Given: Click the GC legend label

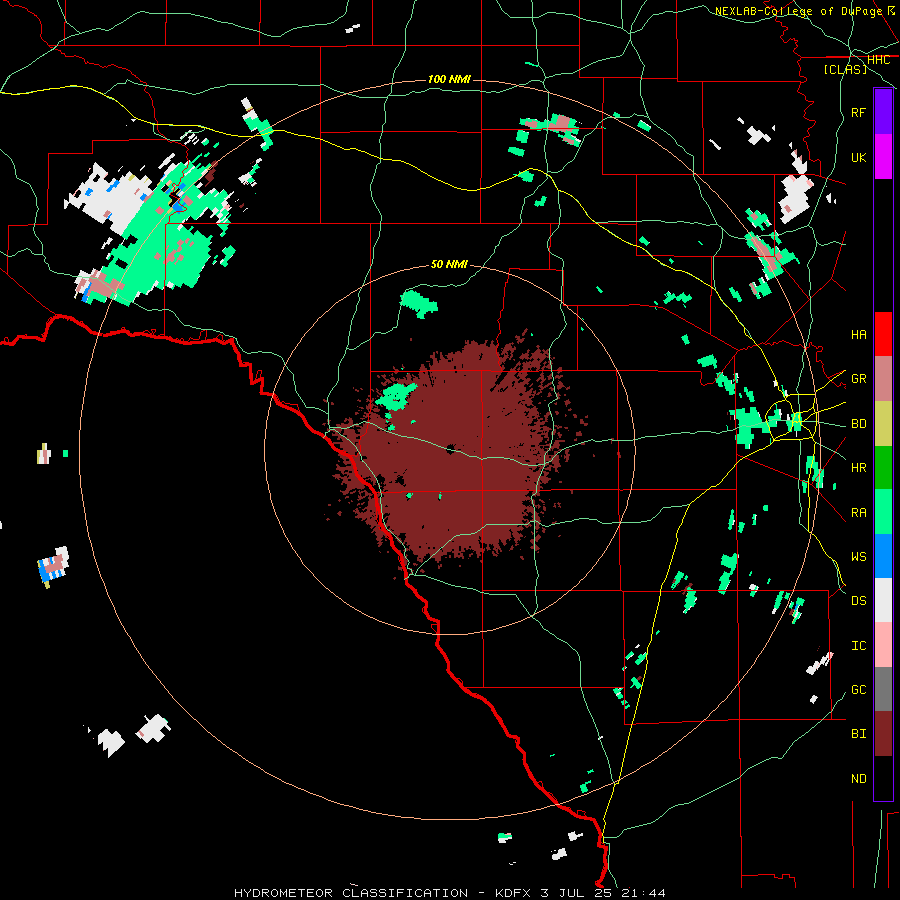Looking at the screenshot, I should [858, 689].
